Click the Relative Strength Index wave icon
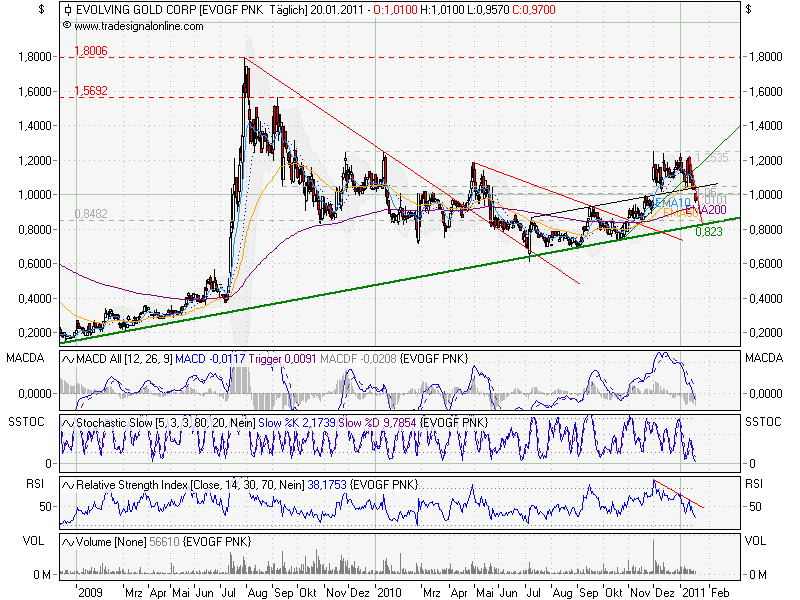The height and width of the screenshot is (600, 800). point(68,484)
